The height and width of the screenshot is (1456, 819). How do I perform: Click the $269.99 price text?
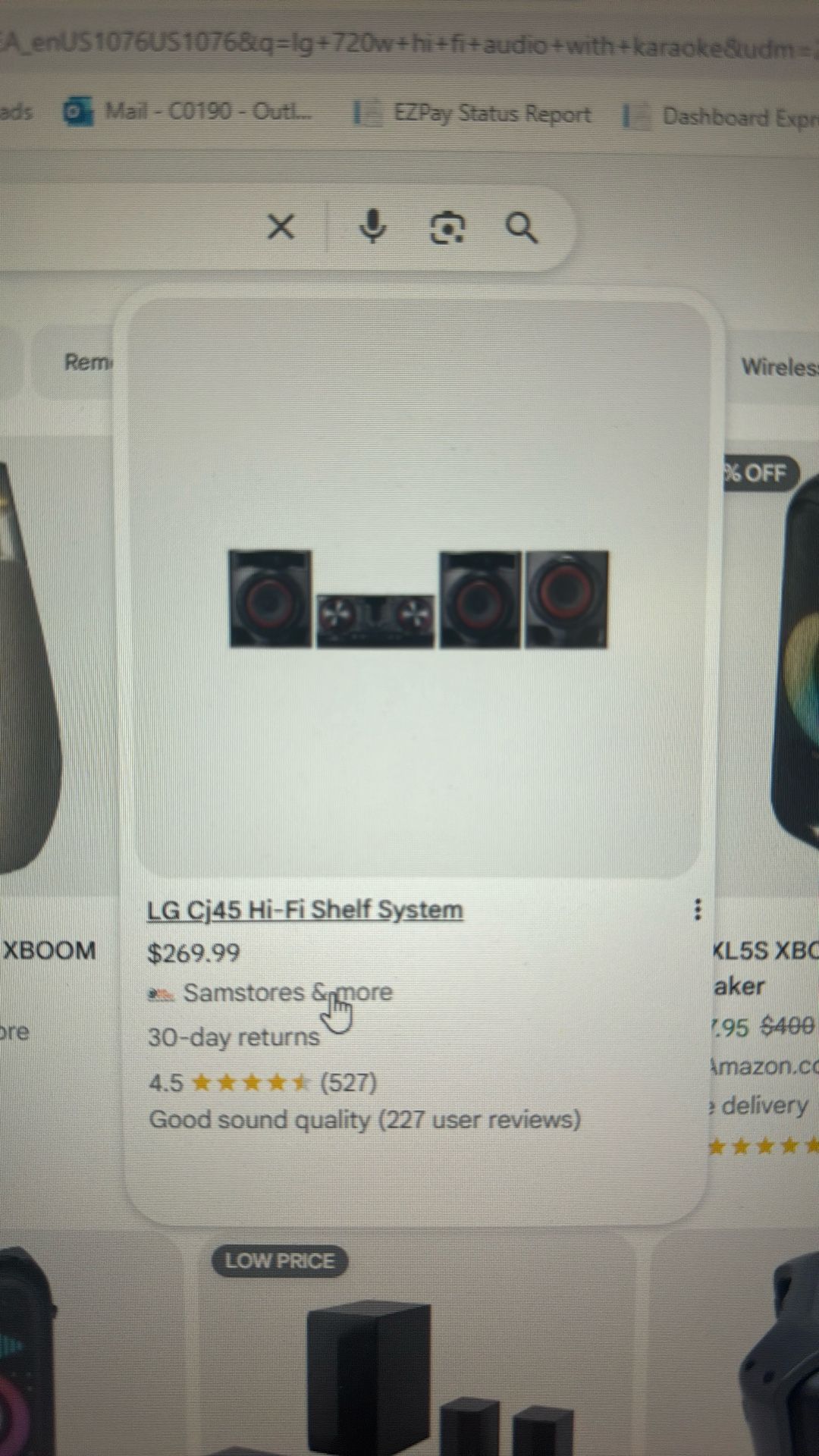(193, 952)
